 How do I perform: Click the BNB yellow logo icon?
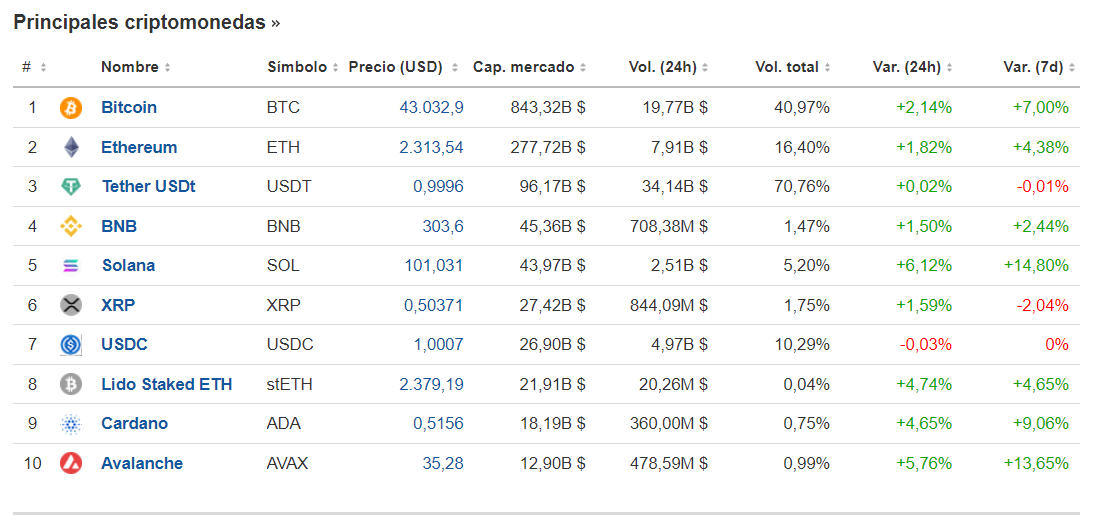71,227
